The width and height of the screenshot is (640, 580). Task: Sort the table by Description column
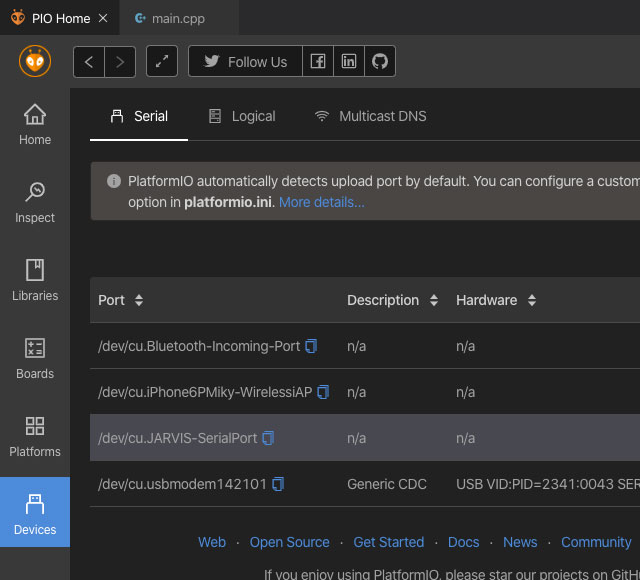(434, 300)
